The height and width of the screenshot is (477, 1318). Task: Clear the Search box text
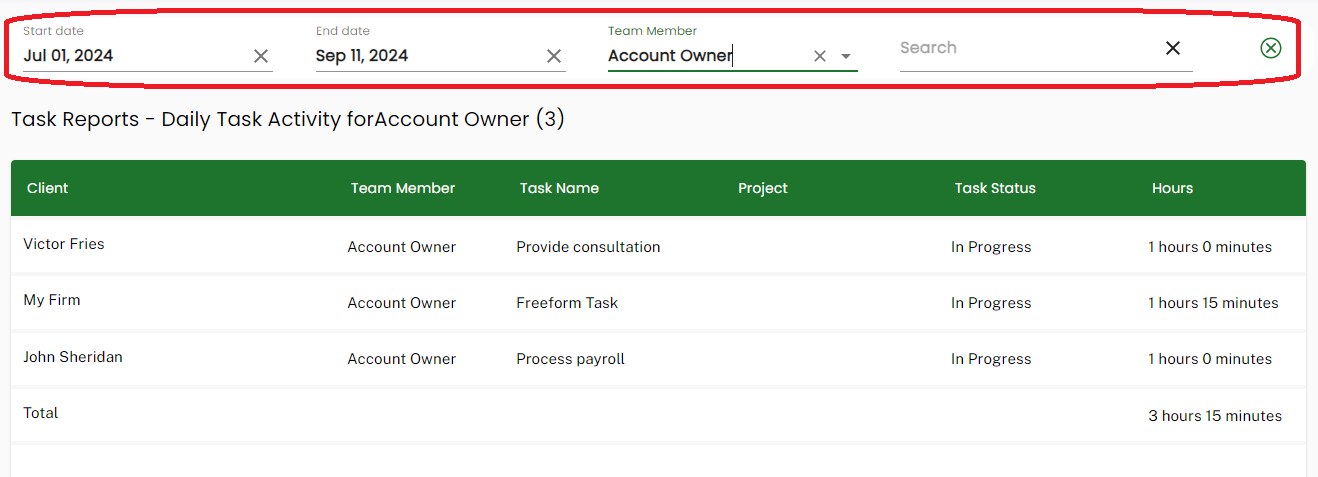(x=1173, y=48)
